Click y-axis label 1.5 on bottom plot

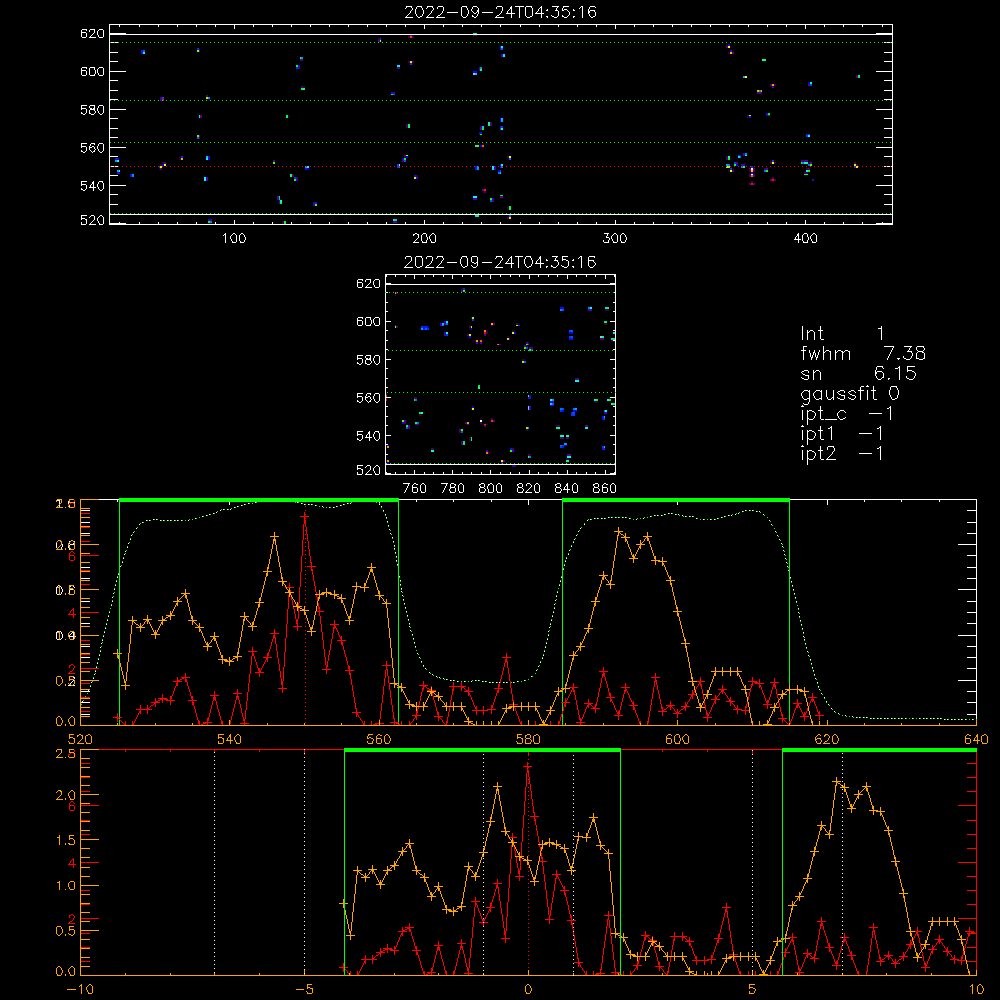pyautogui.click(x=66, y=840)
